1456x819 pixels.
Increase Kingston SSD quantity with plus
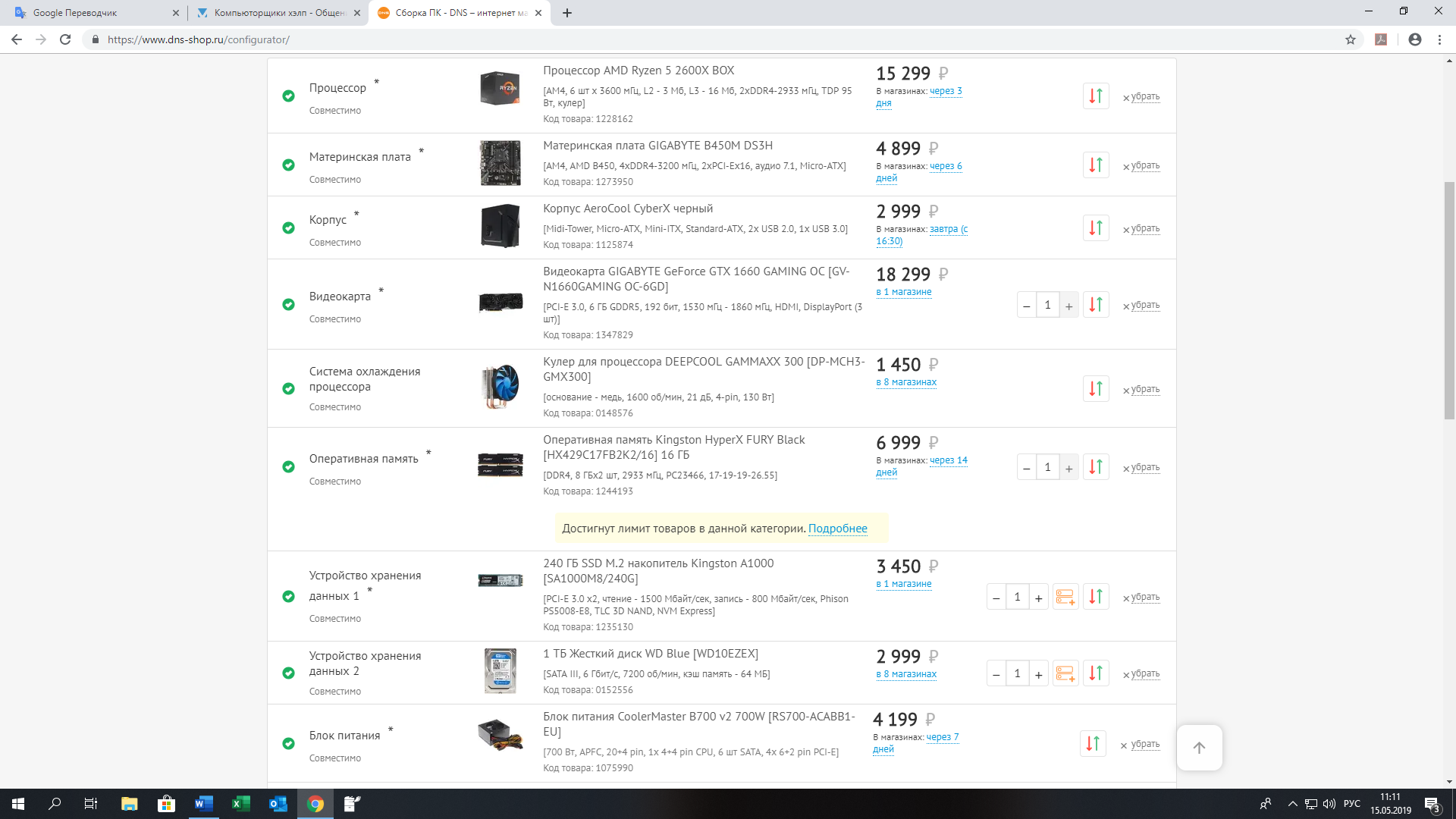tap(1038, 597)
